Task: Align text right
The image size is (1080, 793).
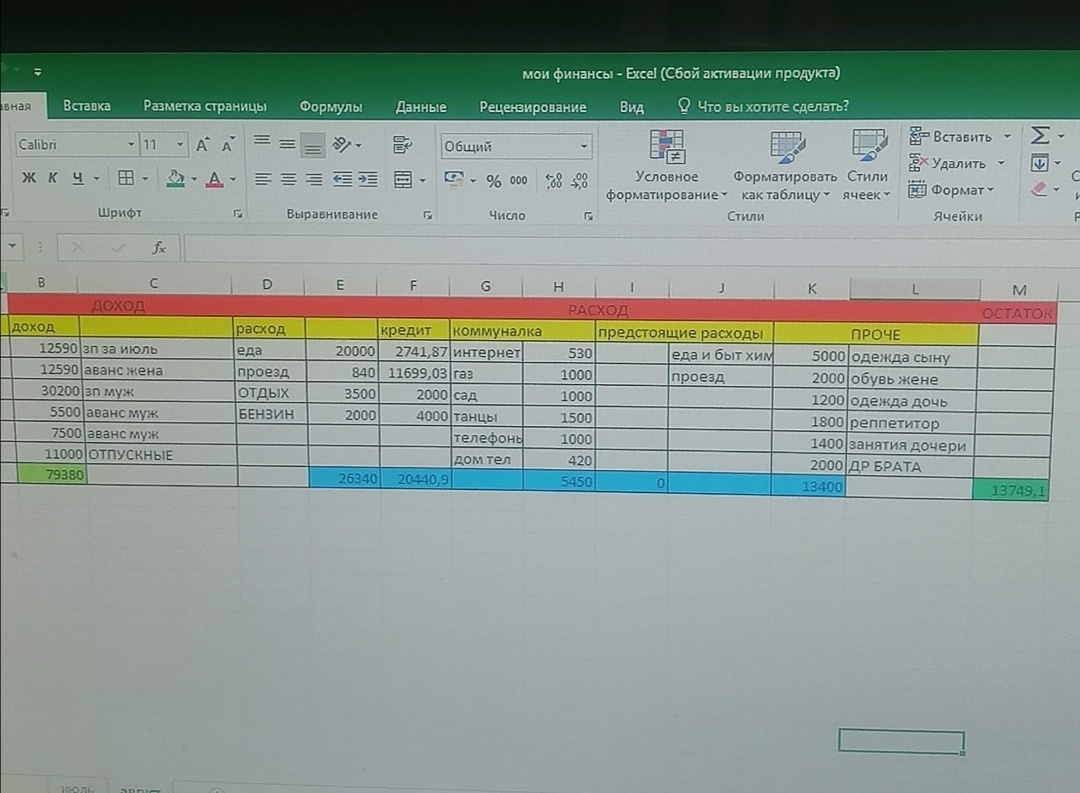Action: coord(314,180)
